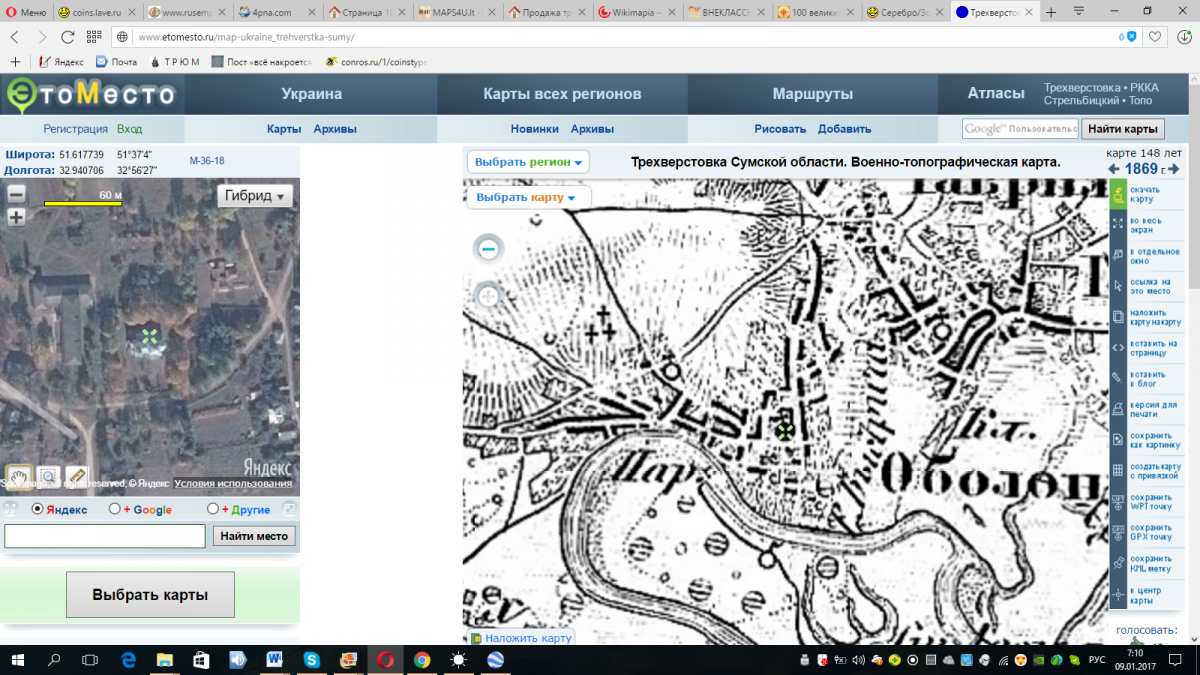Click the large 'Выбрать карты' button
Viewport: 1200px width, 675px height.
coord(150,595)
